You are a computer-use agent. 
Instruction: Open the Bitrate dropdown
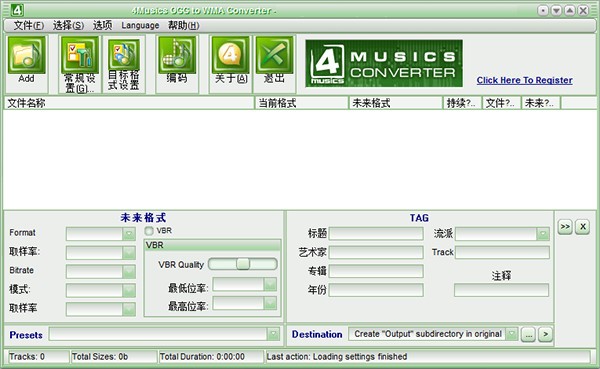click(x=129, y=271)
